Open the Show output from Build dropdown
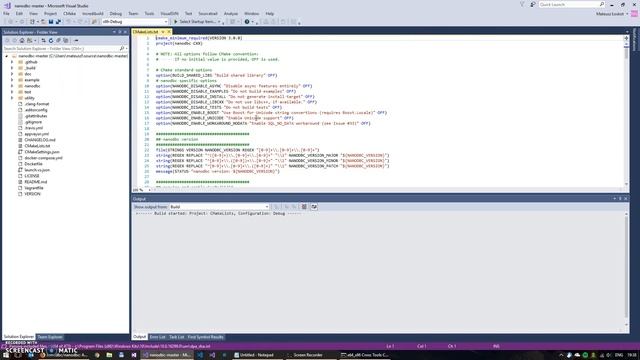640x360 pixels. point(220,207)
